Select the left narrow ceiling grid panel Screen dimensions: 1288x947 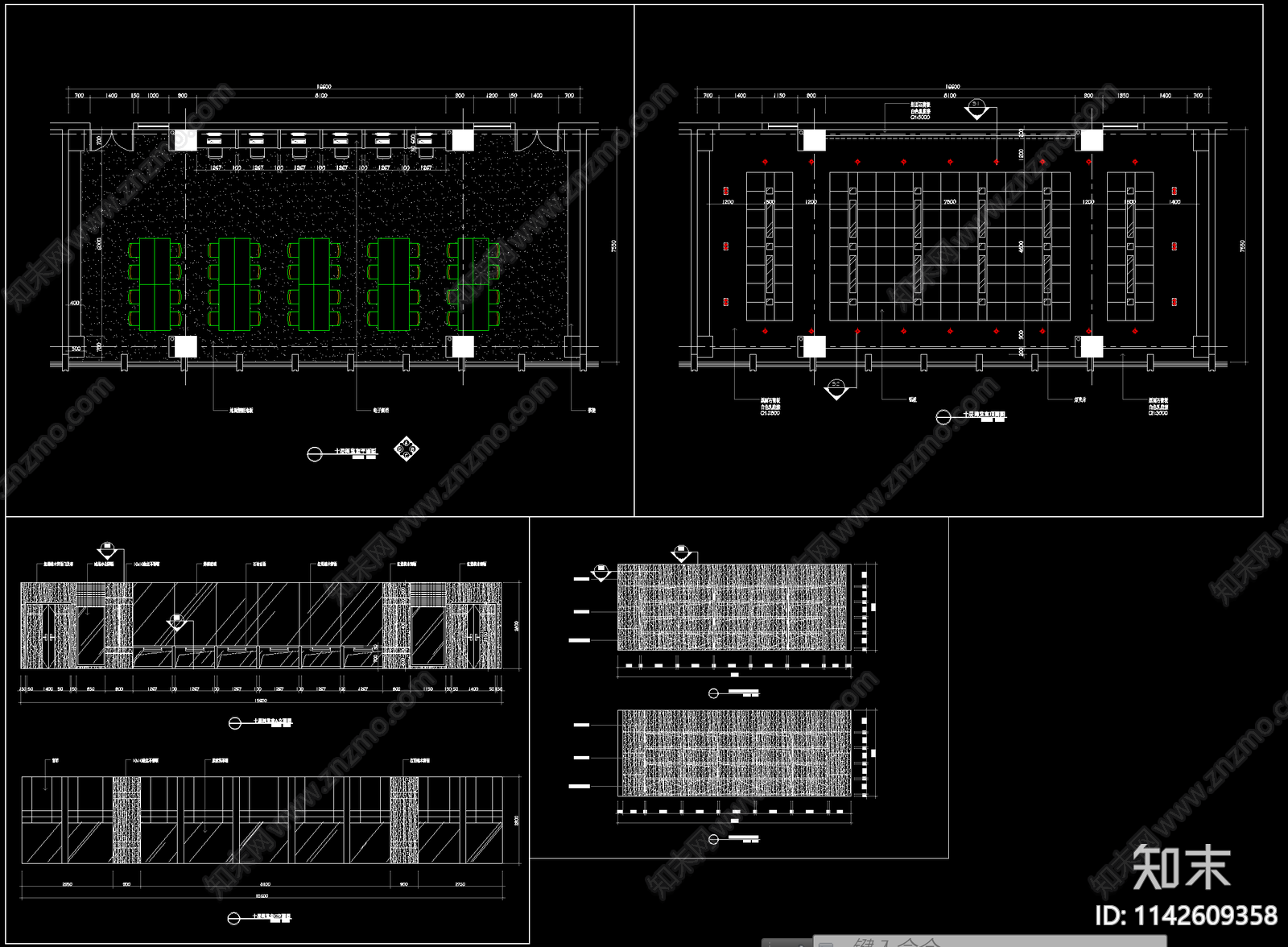pos(770,246)
